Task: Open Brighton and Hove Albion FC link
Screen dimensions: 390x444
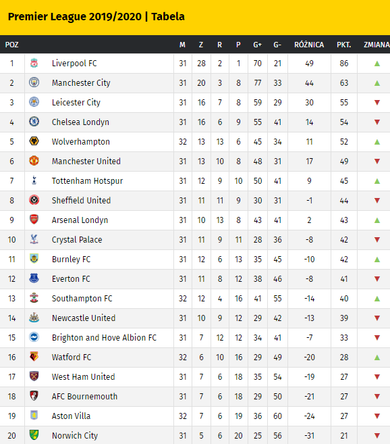Action: 104,338
